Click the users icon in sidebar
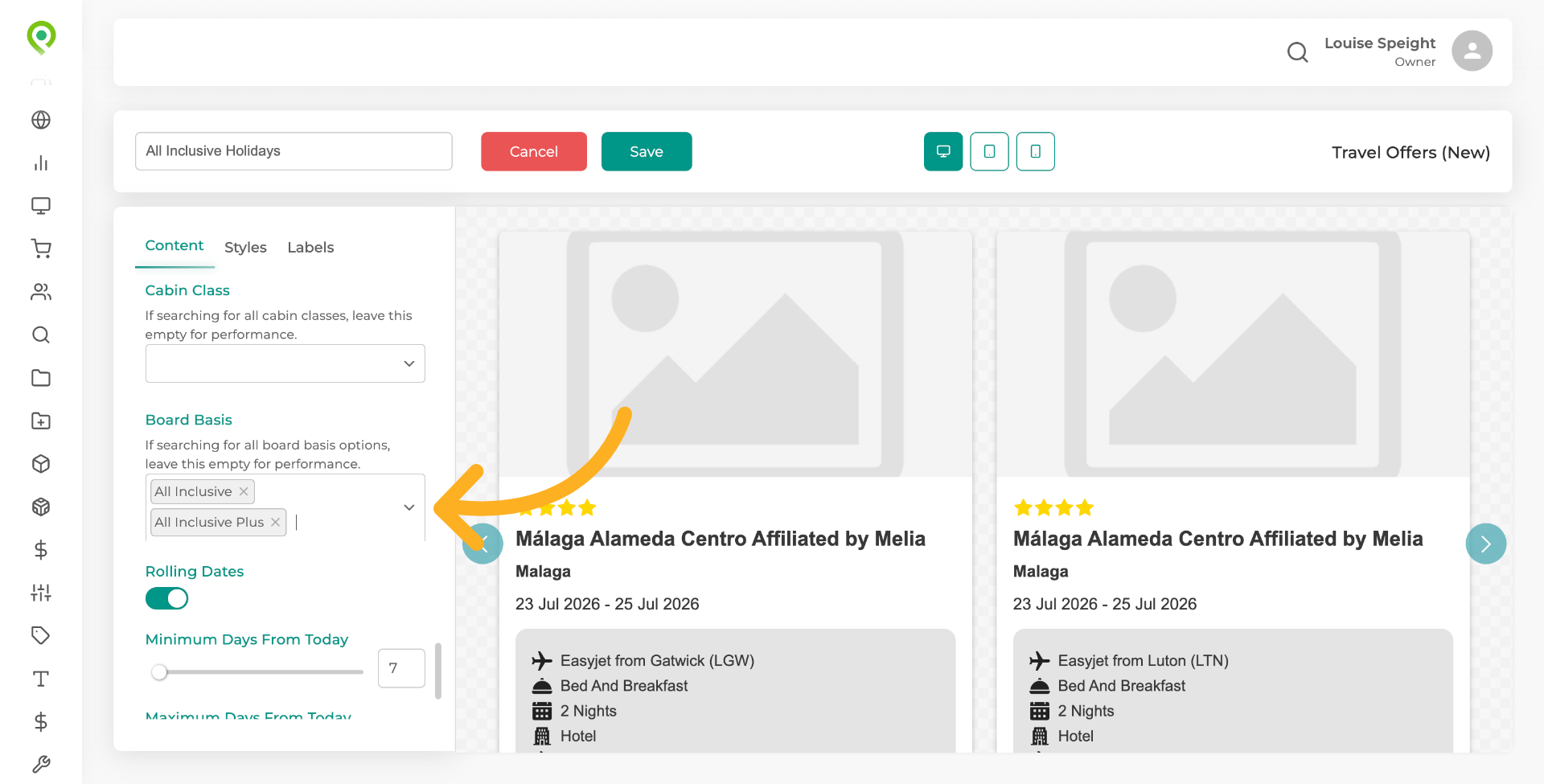The image size is (1544, 784). click(41, 292)
